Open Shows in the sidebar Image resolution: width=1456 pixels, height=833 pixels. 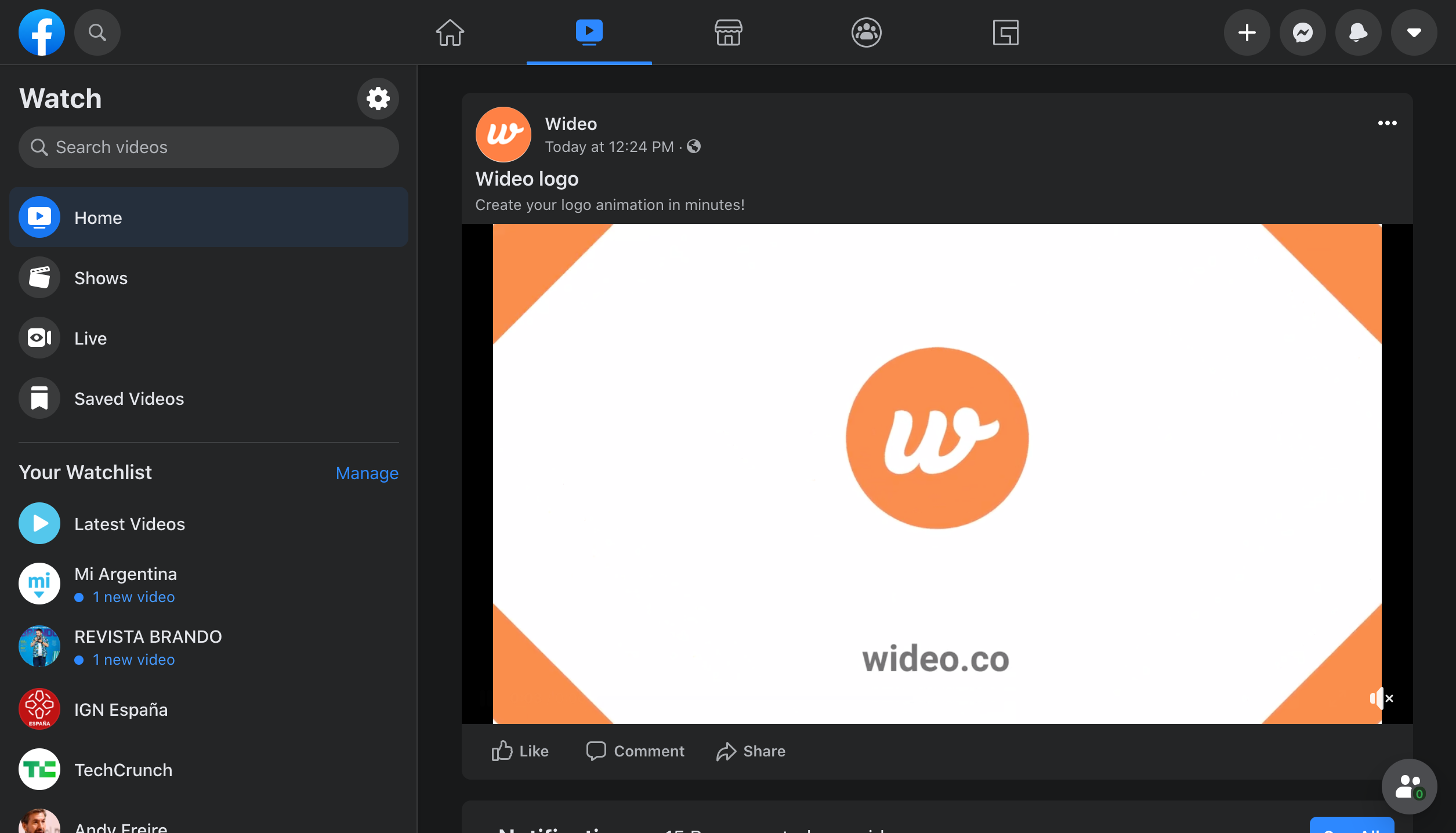coord(209,278)
